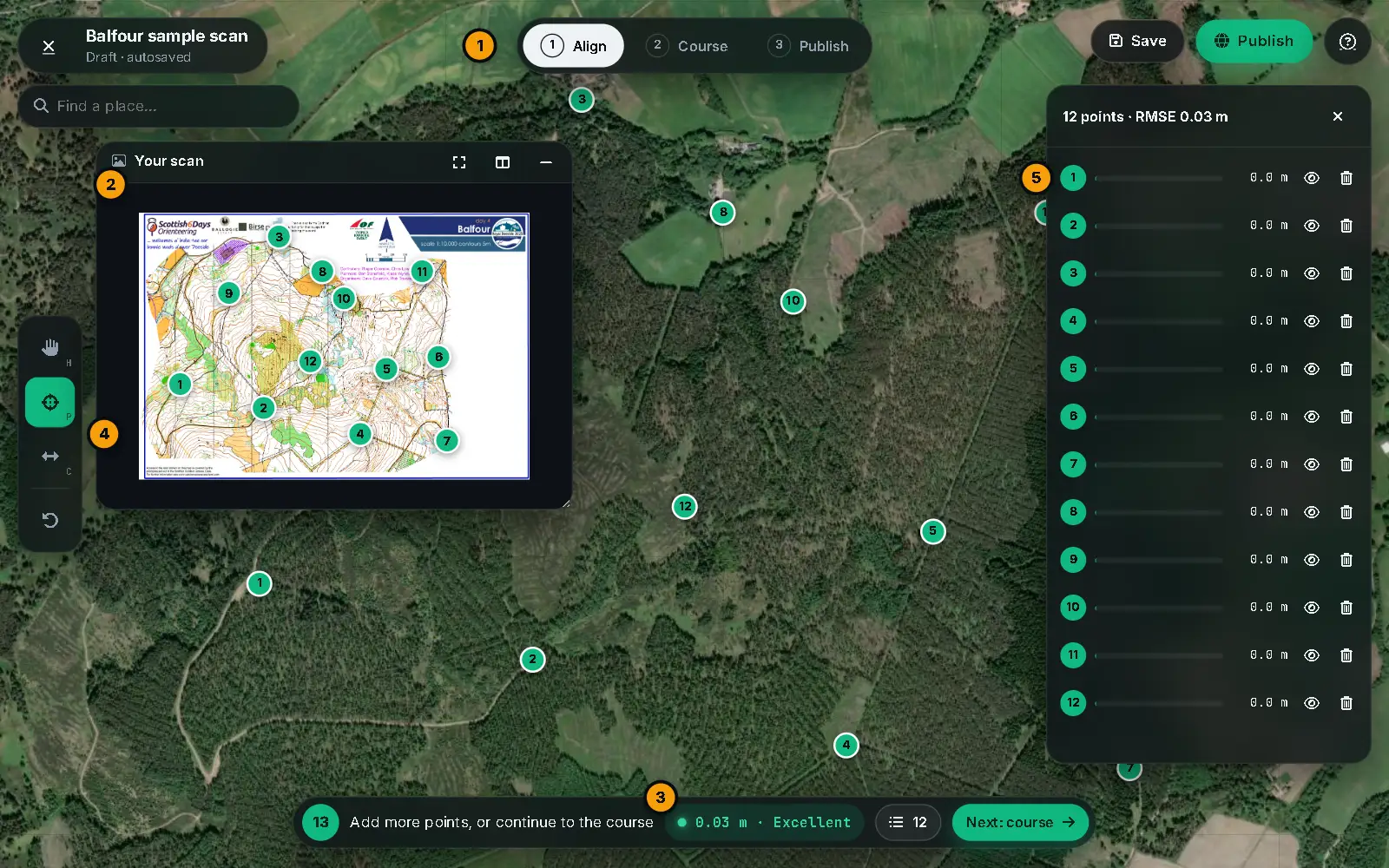Select the horizontal arrows compare tool

coord(50,457)
